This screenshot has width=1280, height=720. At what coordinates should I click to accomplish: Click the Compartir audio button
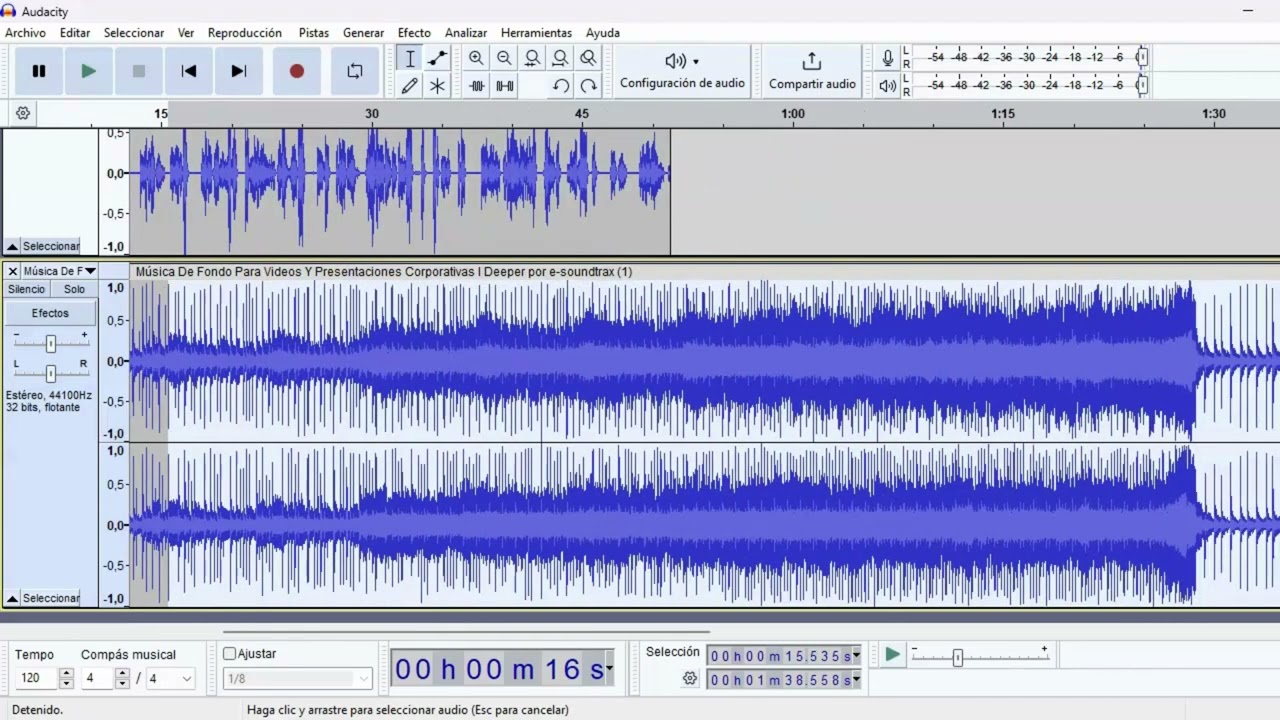[x=812, y=71]
